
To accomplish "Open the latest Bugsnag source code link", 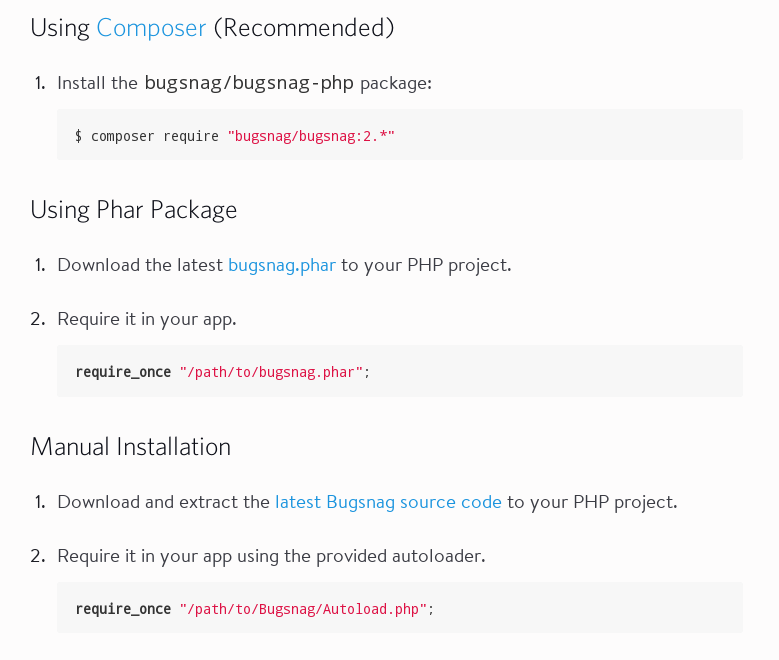I will click(388, 502).
